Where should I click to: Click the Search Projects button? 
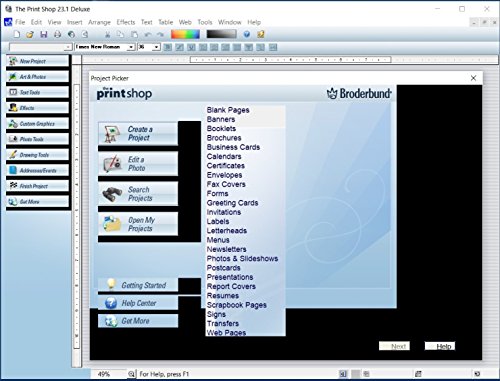pyautogui.click(x=138, y=194)
